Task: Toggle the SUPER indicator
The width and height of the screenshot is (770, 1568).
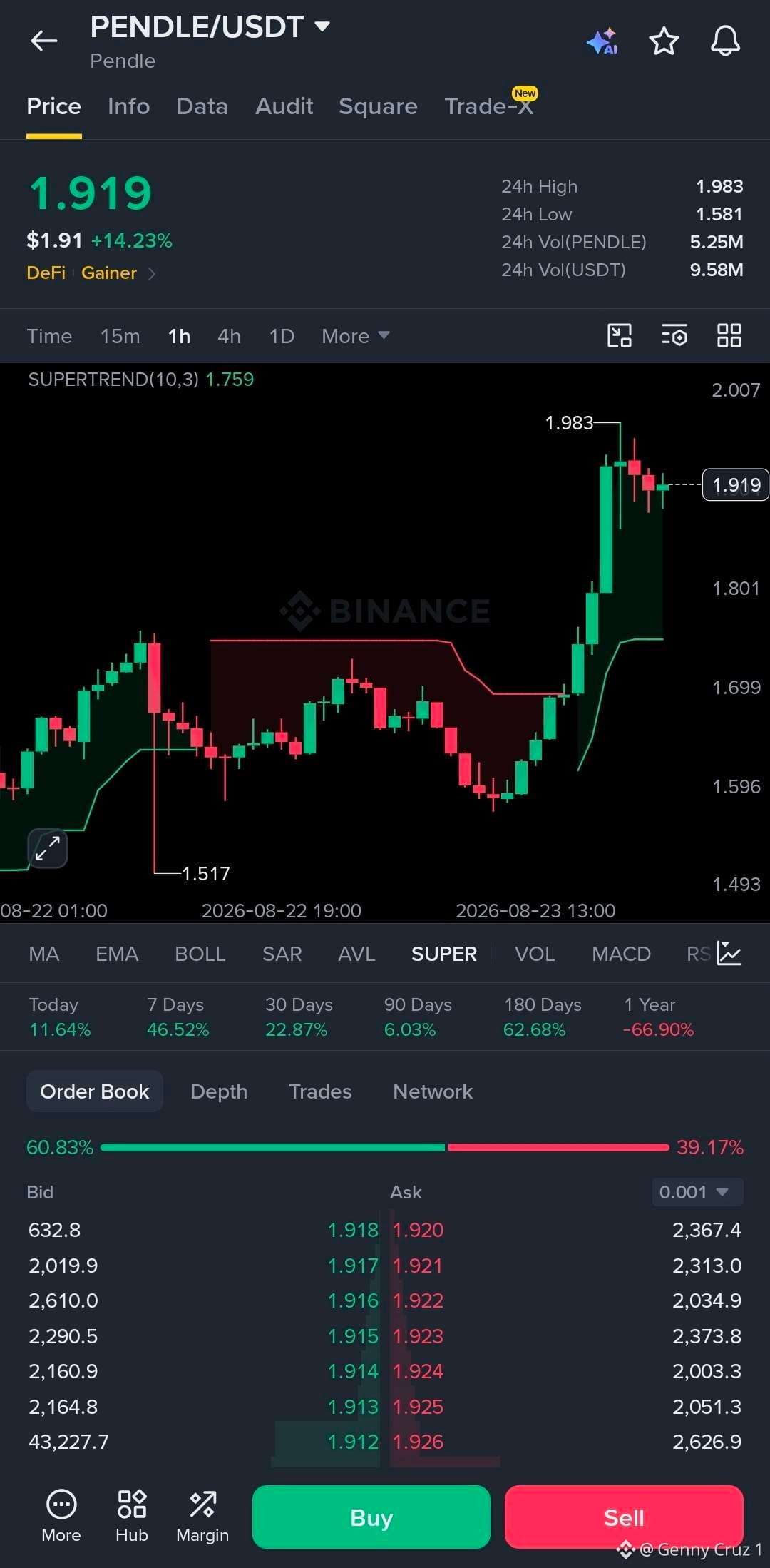Action: coord(444,954)
